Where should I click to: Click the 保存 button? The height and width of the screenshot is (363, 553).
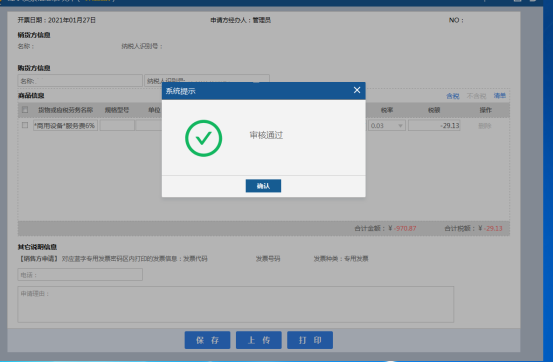pos(207,340)
